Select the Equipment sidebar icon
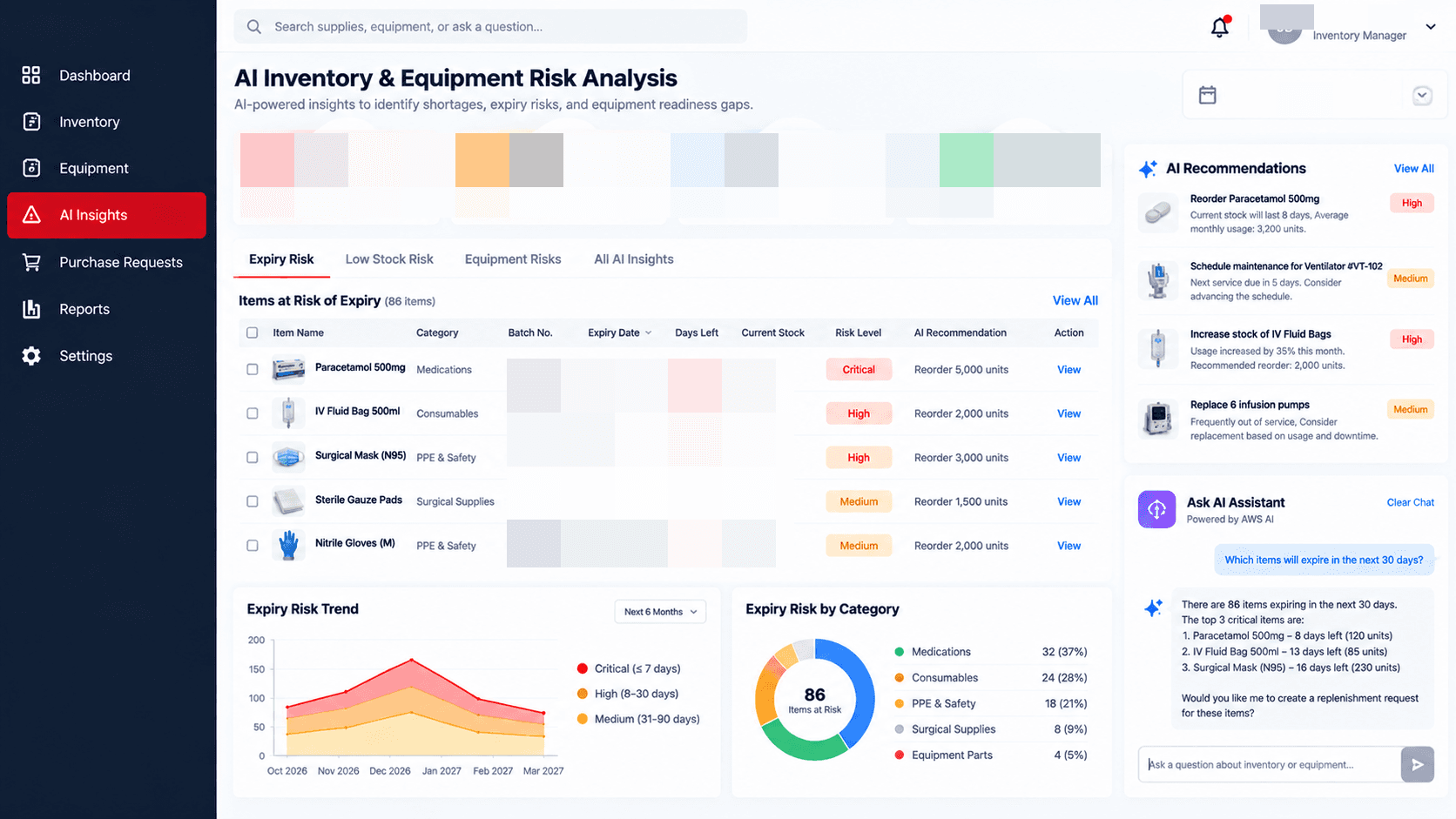Screen dimensions: 1456x819 [31, 168]
